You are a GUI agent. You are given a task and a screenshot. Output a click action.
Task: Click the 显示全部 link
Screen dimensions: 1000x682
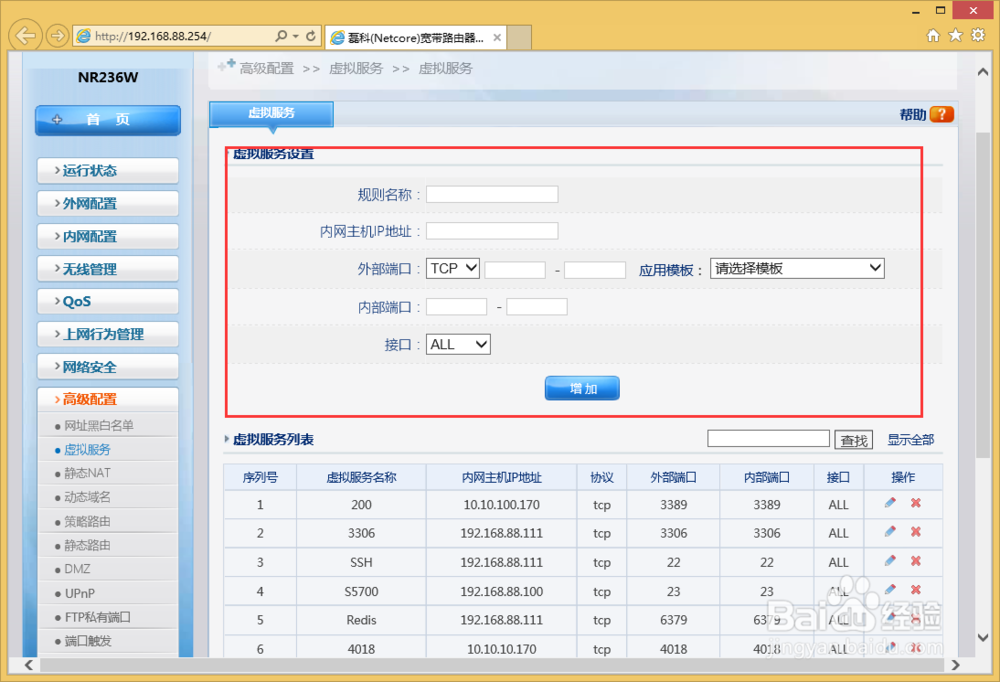[x=911, y=440]
